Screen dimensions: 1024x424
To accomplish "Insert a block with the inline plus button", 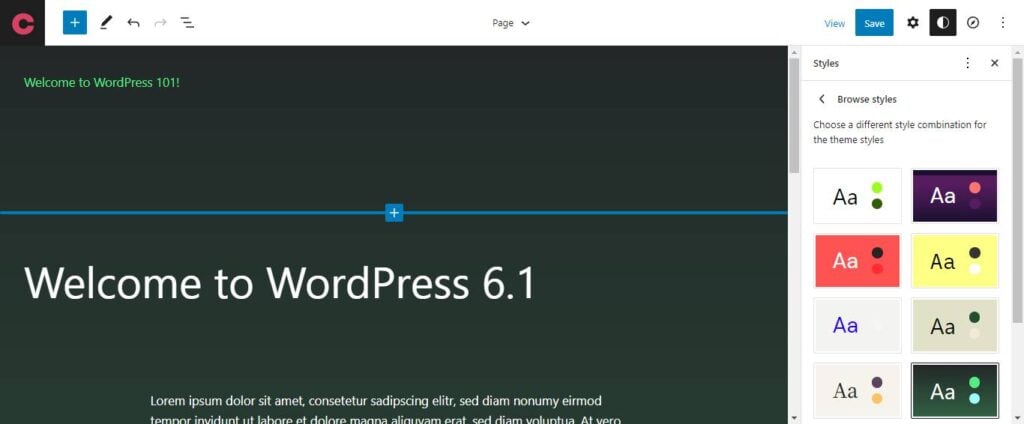I will coord(394,213).
